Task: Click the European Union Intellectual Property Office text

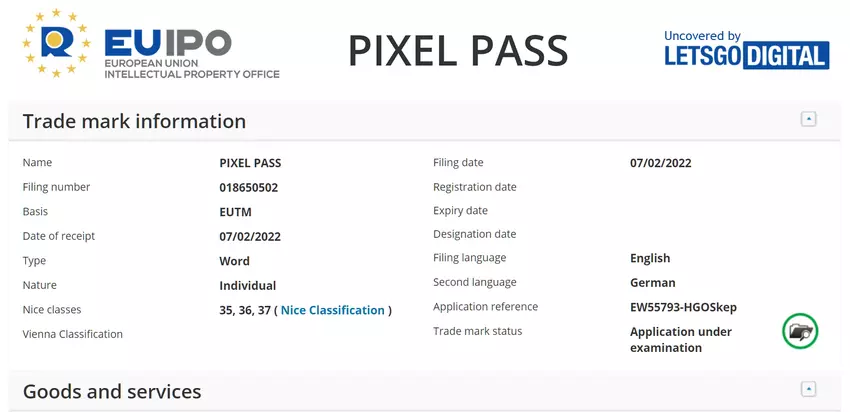Action: [x=192, y=69]
